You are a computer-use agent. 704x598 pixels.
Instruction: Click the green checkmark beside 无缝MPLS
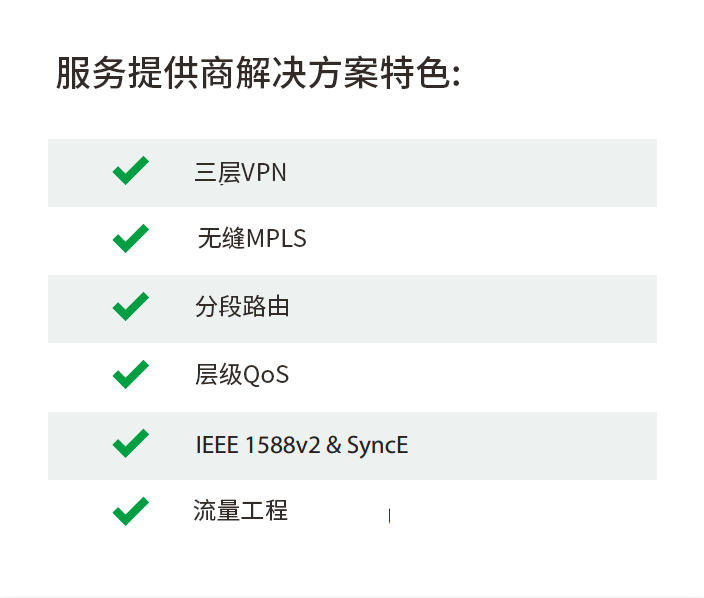point(131,238)
